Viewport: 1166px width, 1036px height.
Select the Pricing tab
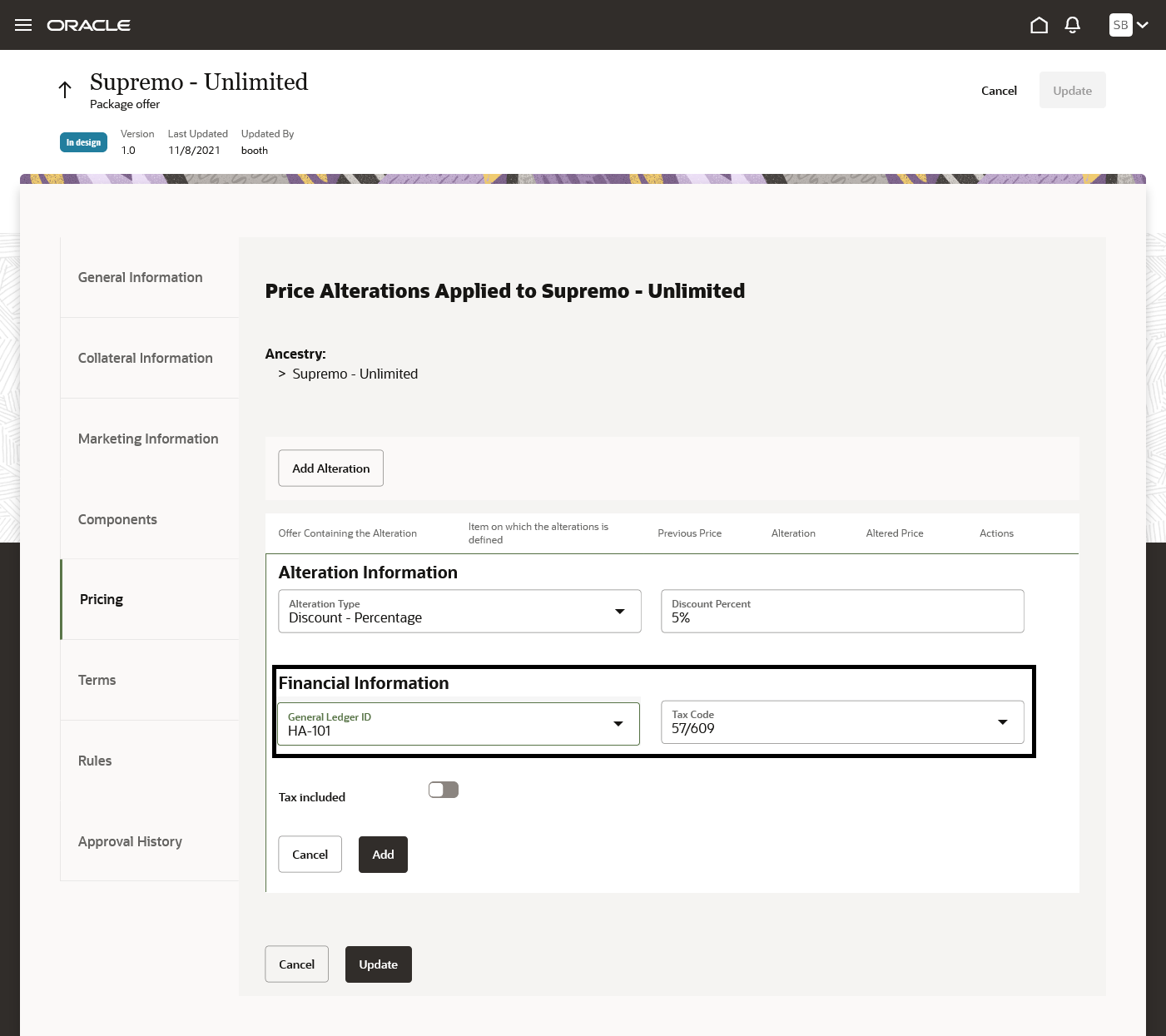coord(150,599)
